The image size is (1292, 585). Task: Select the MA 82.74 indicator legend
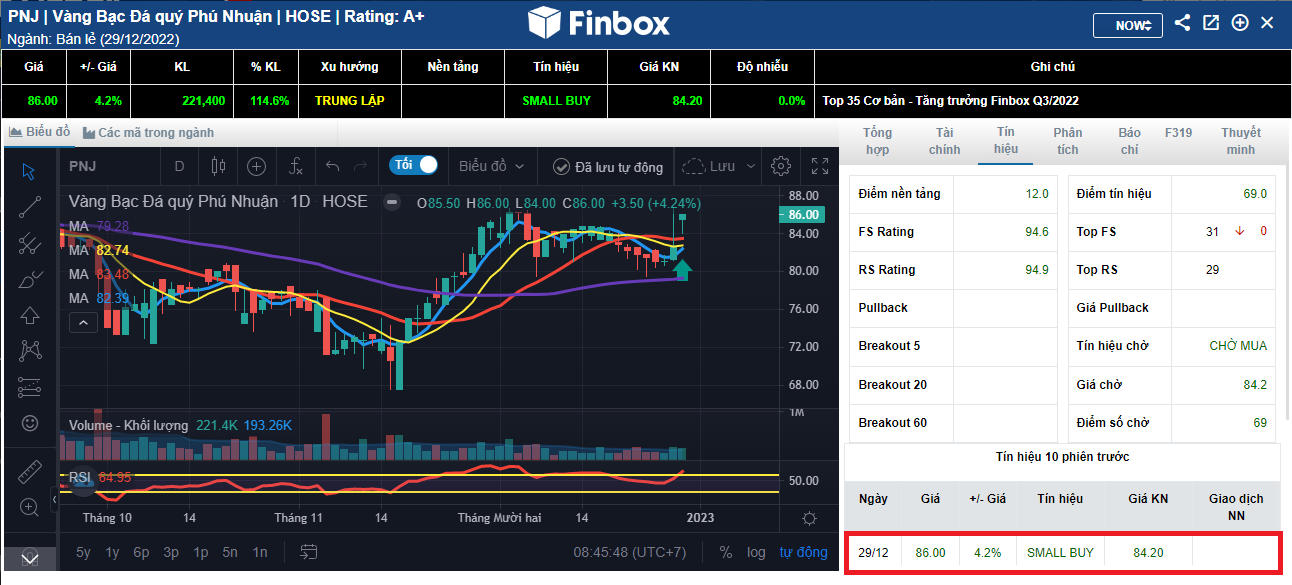point(99,250)
